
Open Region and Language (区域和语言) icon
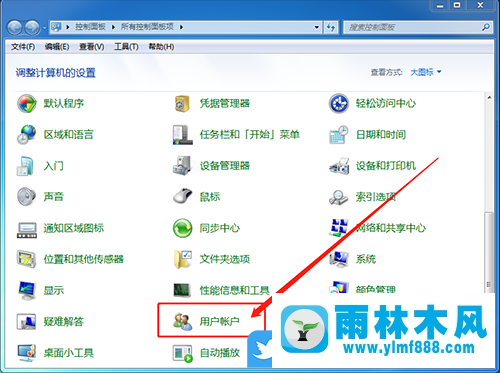pyautogui.click(x=27, y=135)
